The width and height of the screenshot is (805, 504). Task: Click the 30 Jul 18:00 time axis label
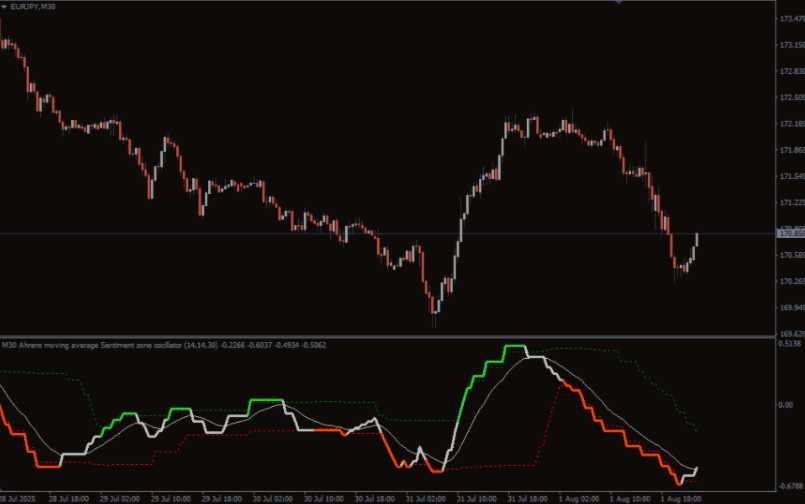[375, 498]
